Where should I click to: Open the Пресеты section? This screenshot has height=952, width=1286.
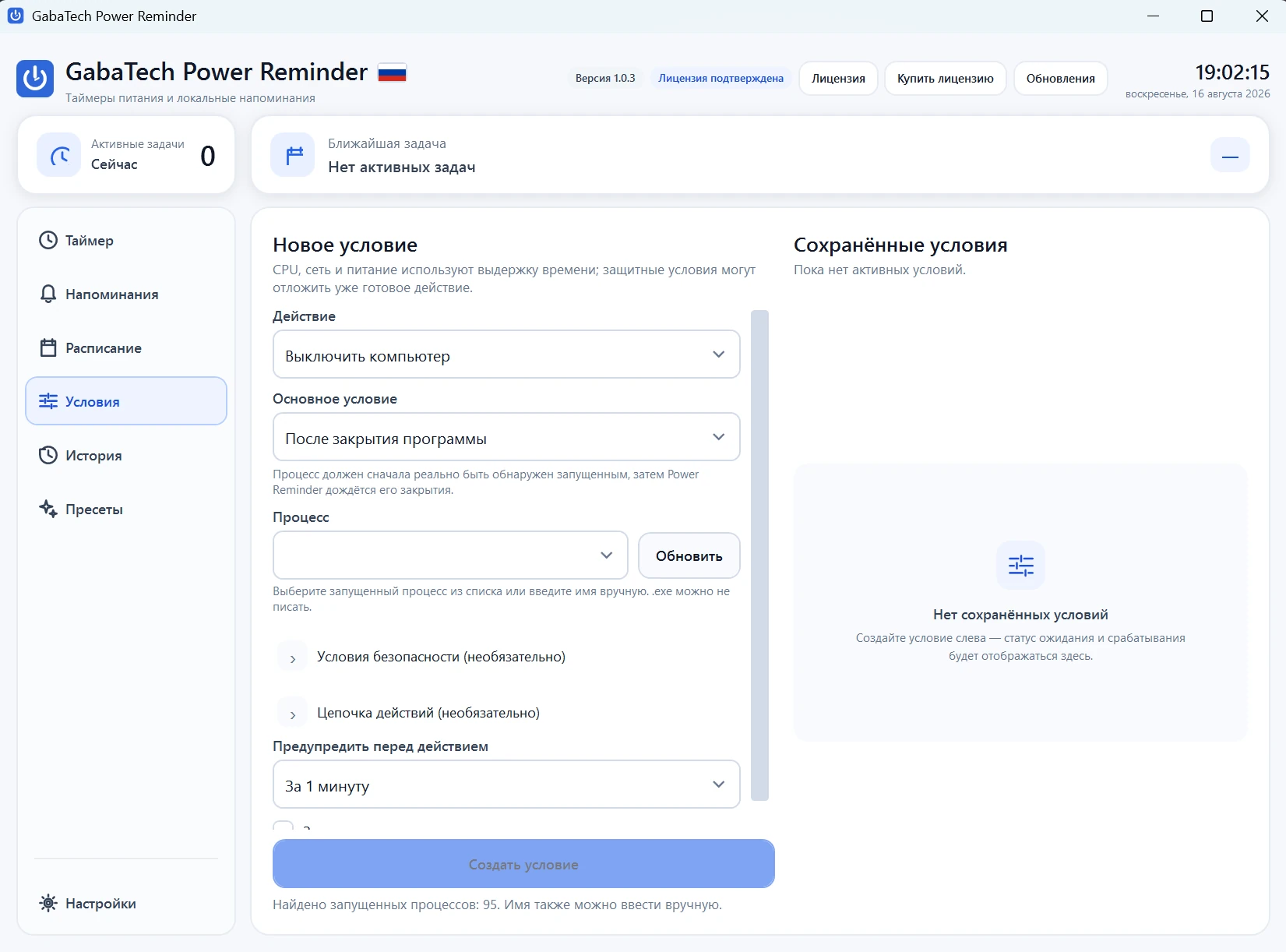point(126,509)
